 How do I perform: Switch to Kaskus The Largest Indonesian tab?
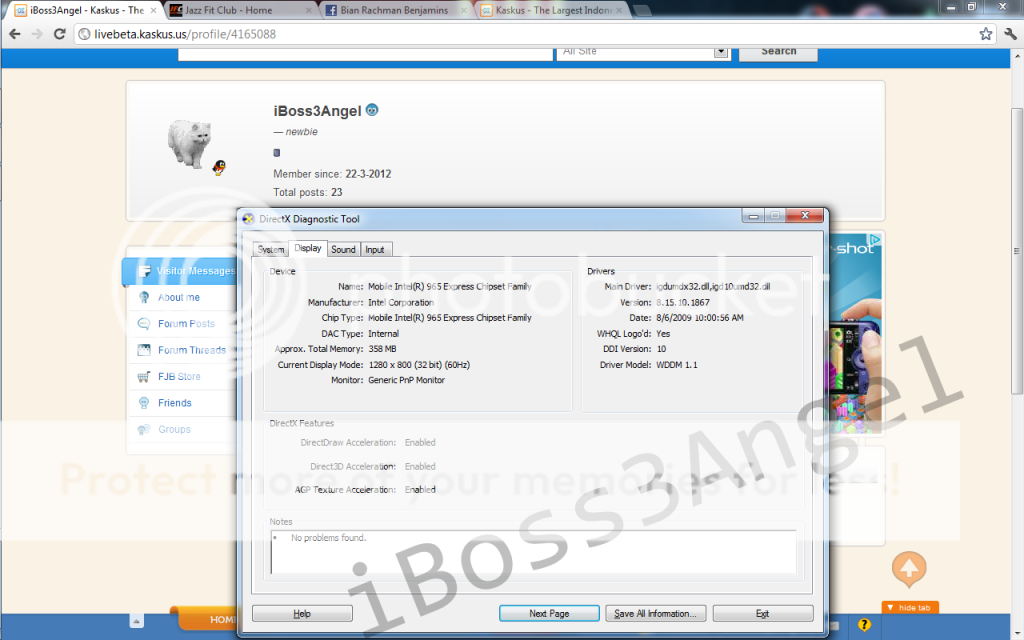pos(553,10)
